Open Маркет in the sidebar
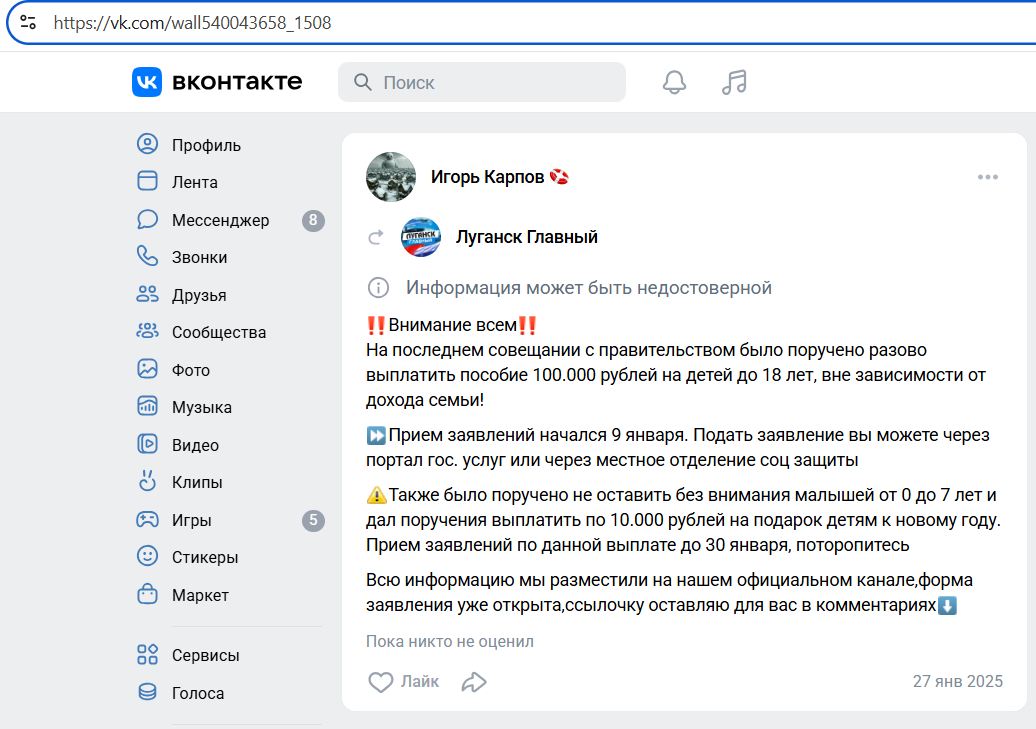The width and height of the screenshot is (1036, 729). [200, 594]
